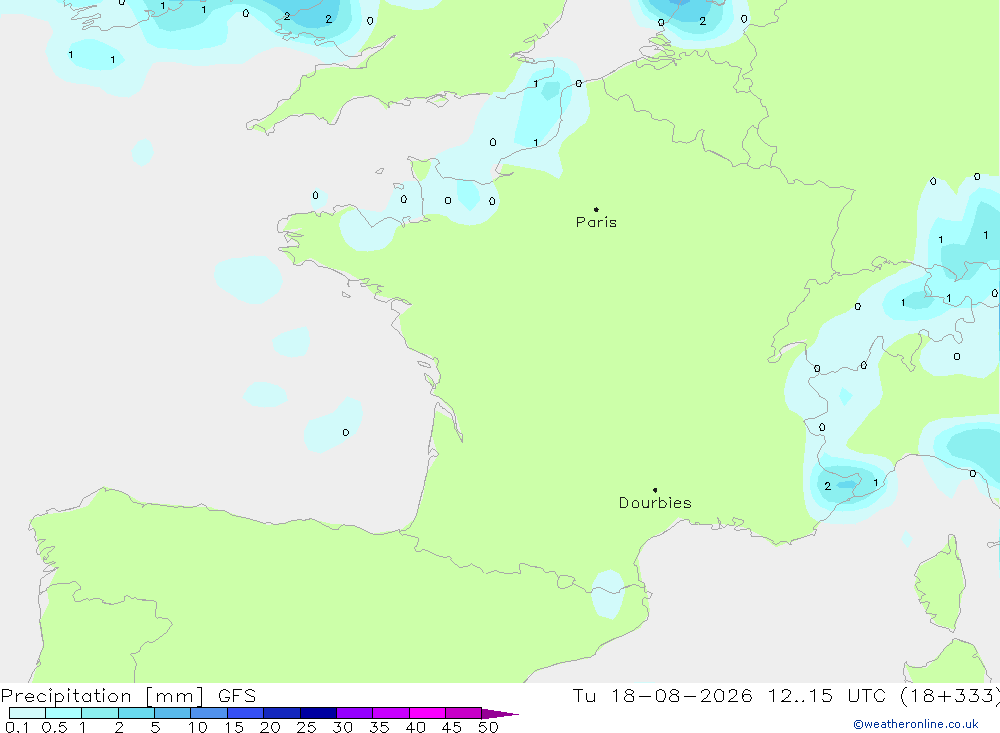Click the legend scale label '35'

(x=379, y=727)
